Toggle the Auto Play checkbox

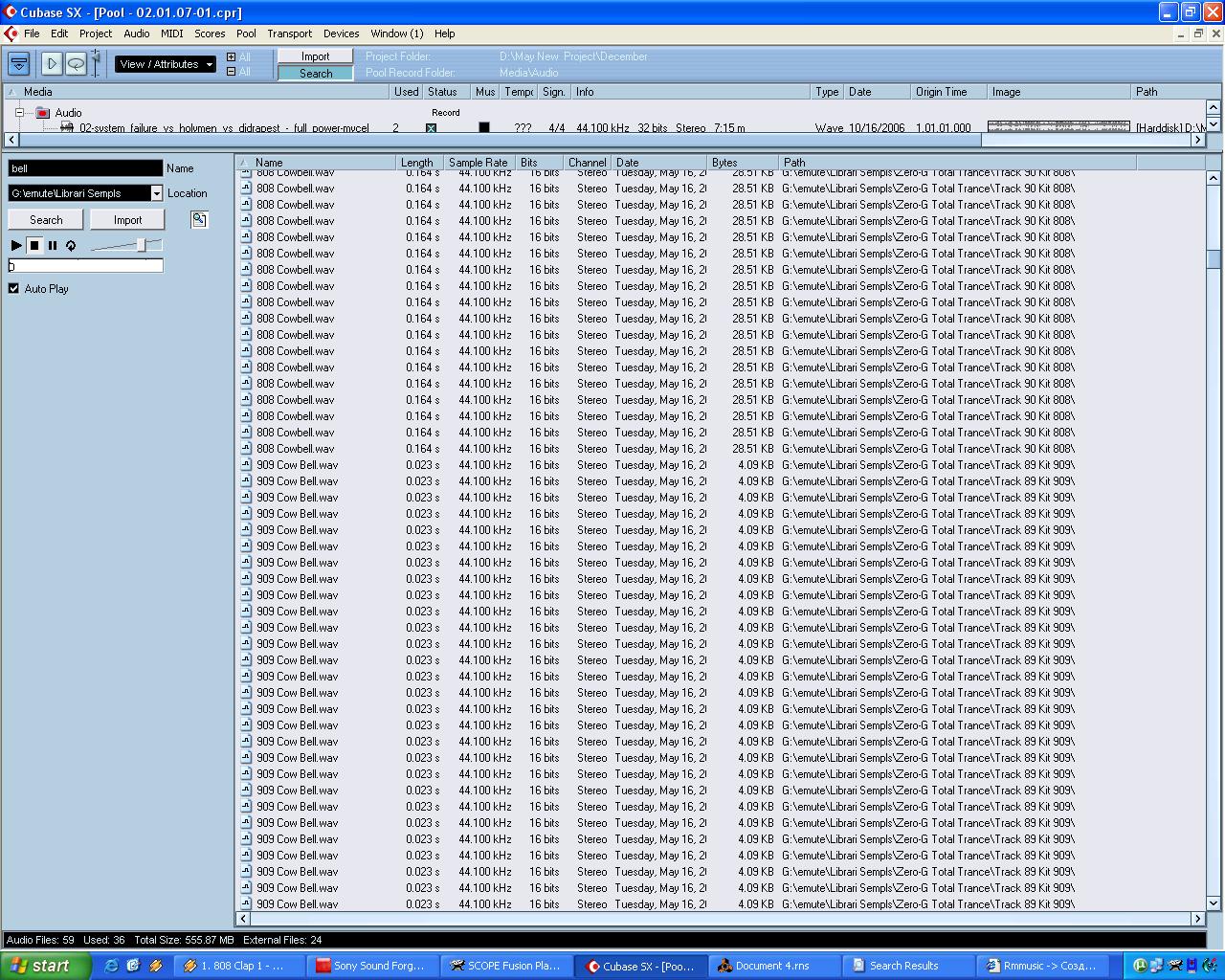point(13,288)
